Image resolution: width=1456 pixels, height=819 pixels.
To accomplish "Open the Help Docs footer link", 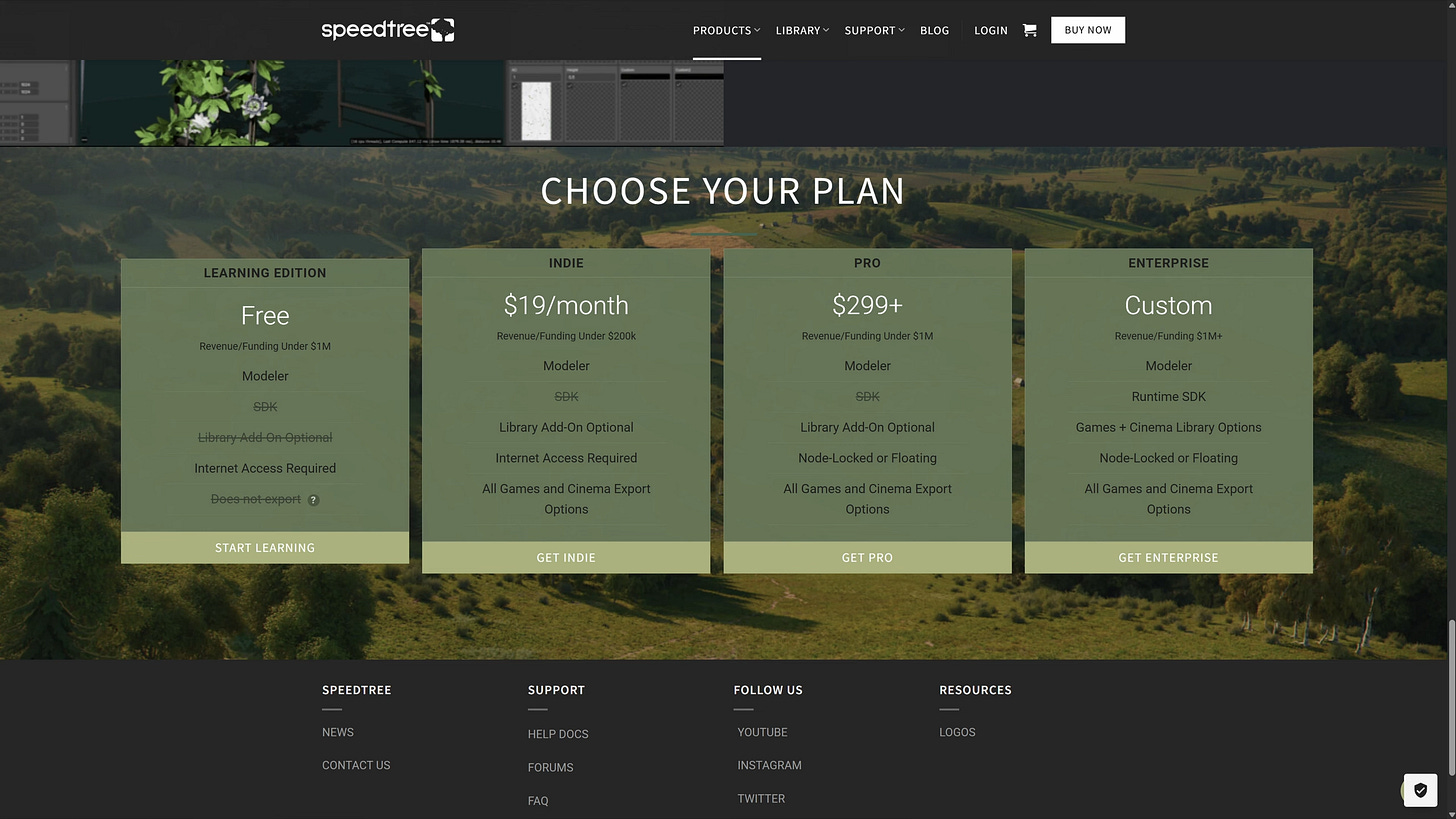I will point(558,734).
